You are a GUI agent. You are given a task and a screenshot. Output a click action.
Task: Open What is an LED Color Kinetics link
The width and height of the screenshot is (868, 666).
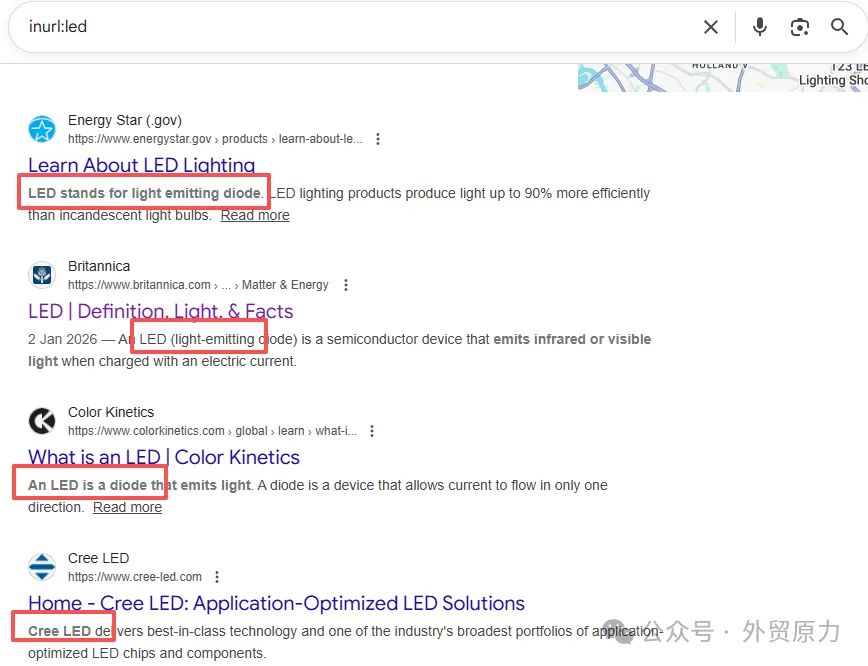tap(164, 457)
